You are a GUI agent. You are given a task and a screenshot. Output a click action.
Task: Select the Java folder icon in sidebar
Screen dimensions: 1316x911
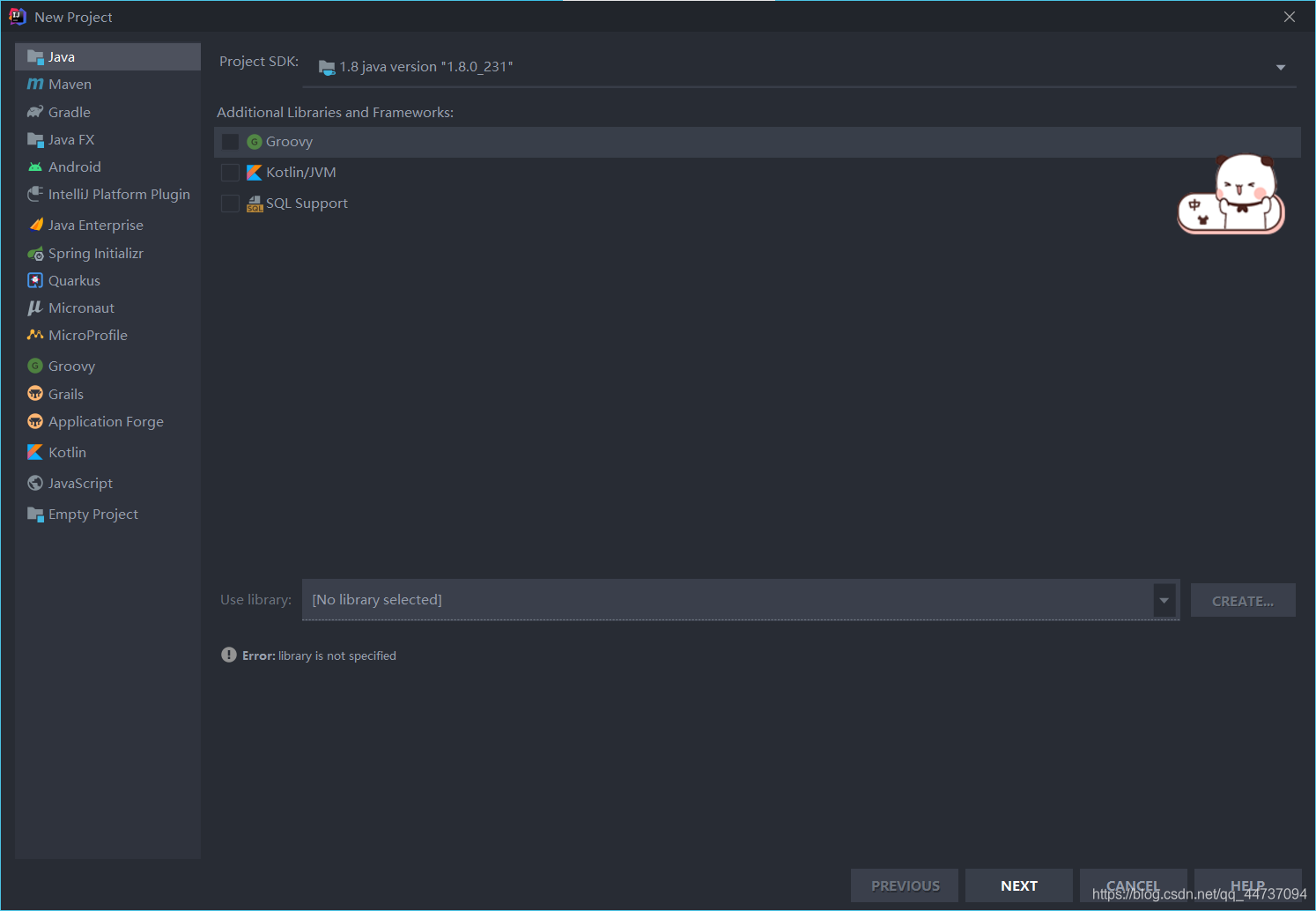coord(35,57)
